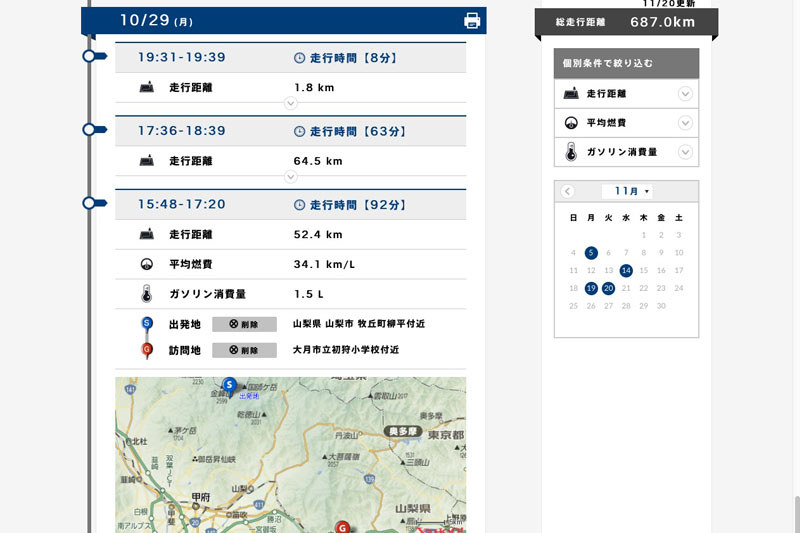The height and width of the screenshot is (533, 800).
Task: Click the red G destination pin icon beside 訪問地
Action: (147, 351)
